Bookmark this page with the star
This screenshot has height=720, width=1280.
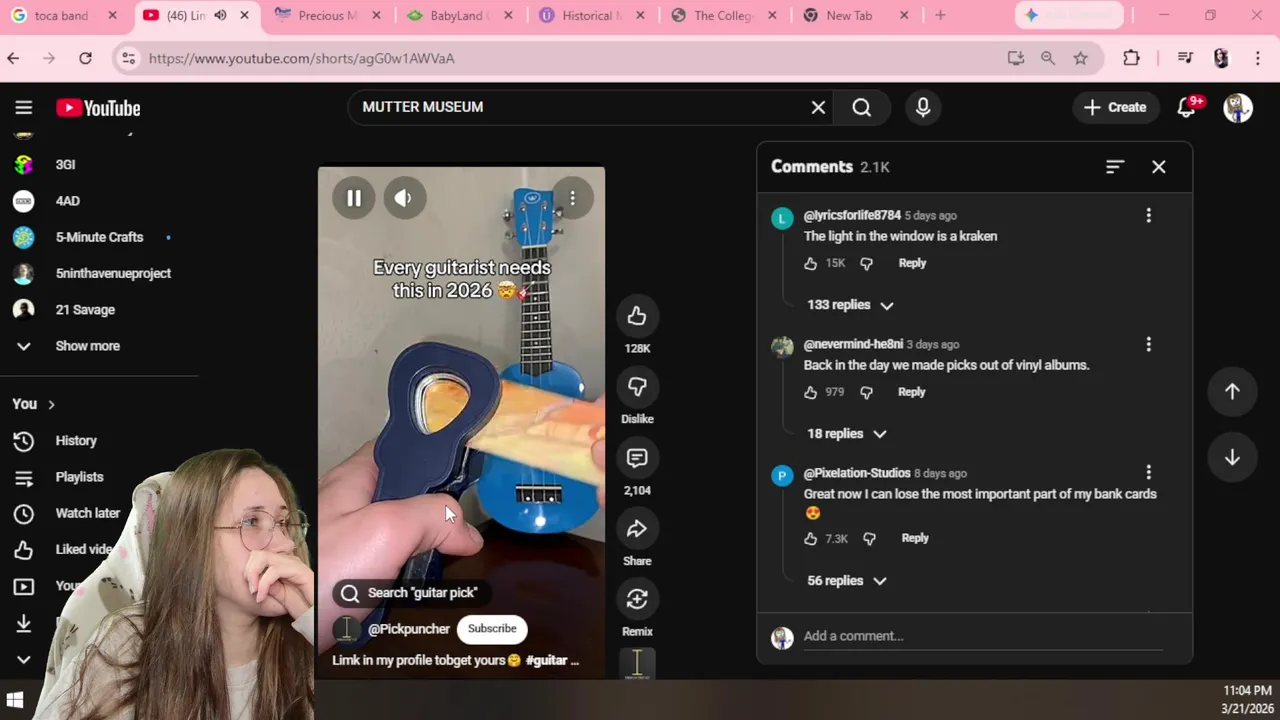(1081, 58)
